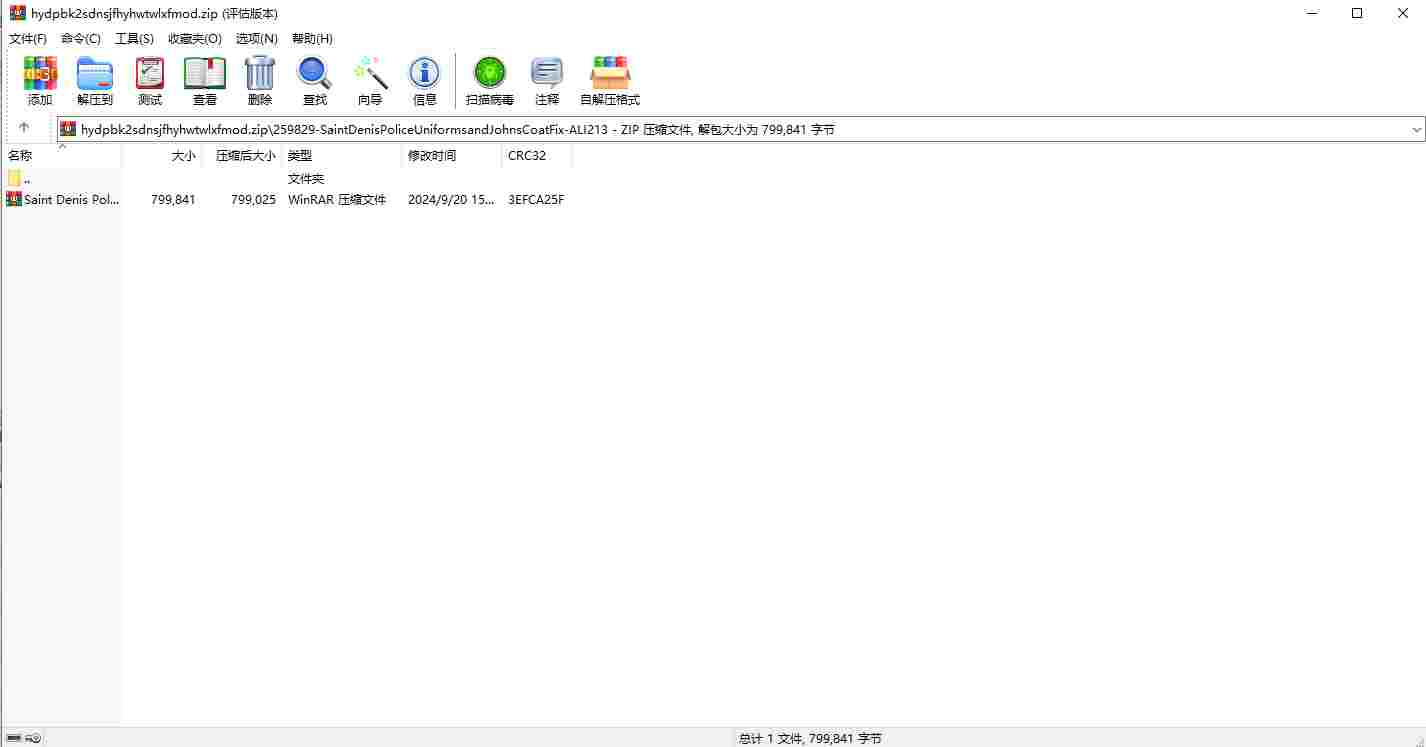Open the 文件(F) menu
Image resolution: width=1426 pixels, height=747 pixels.
click(x=28, y=38)
